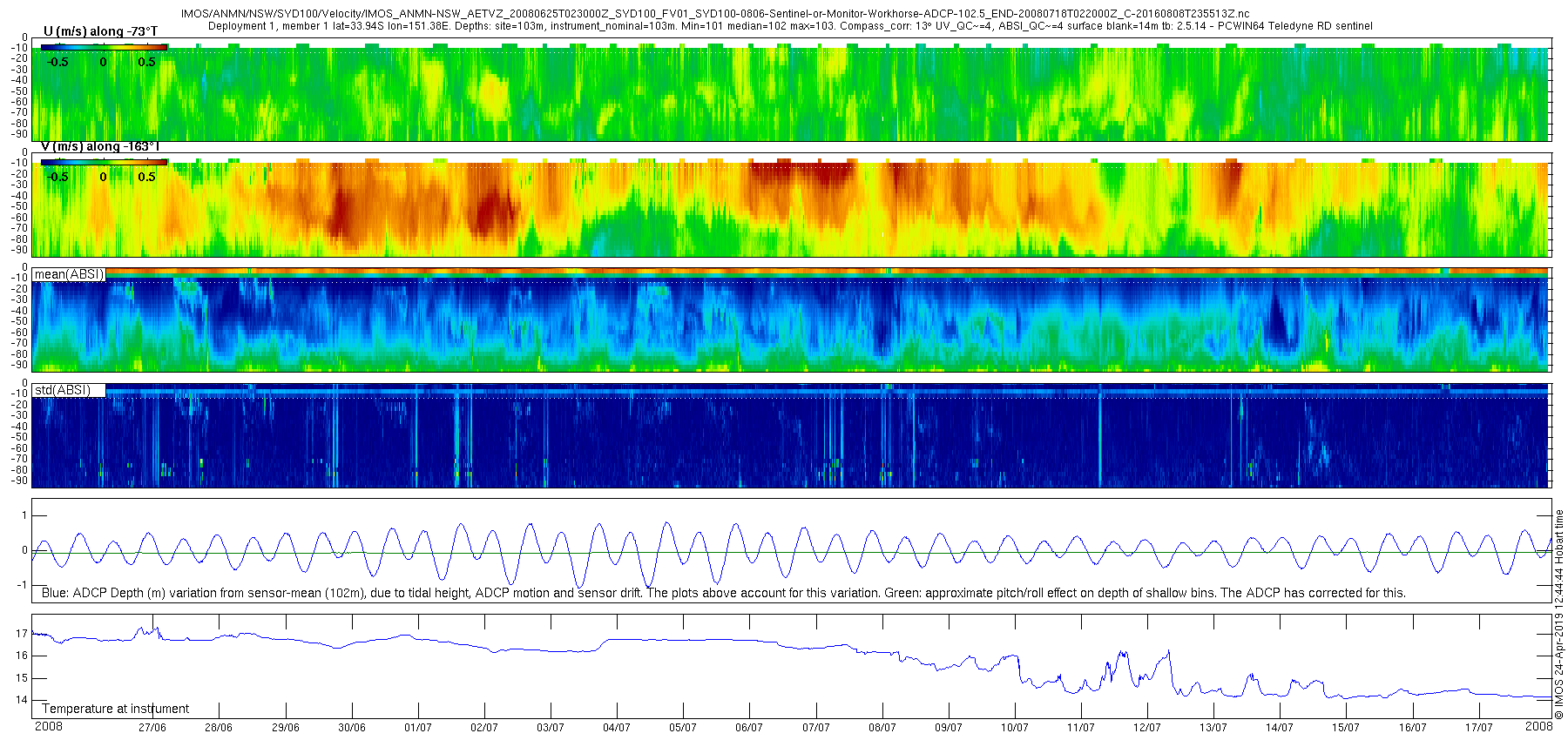Click the '27/06' date tick label
This screenshot has width=1568, height=740.
point(152,728)
